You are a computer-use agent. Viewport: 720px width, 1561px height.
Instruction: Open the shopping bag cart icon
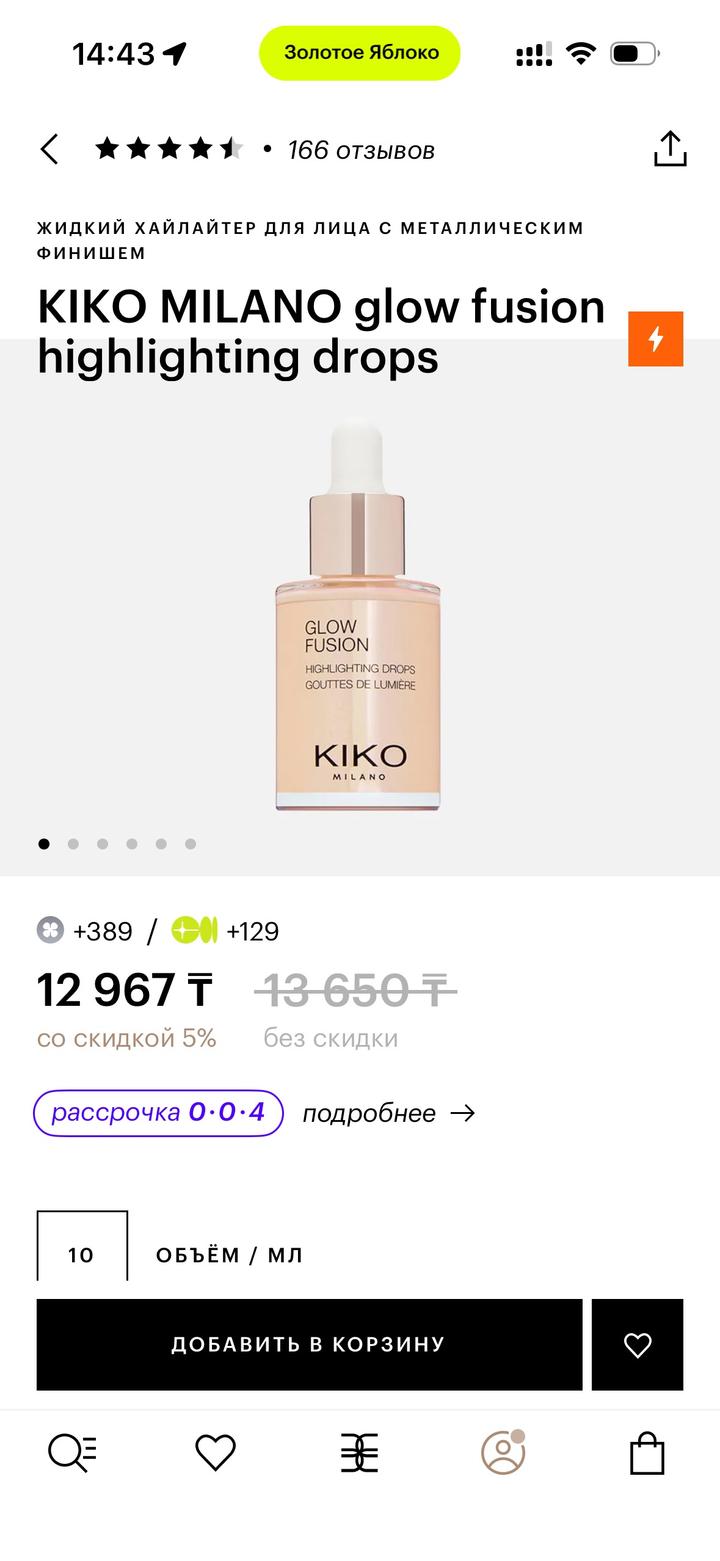[647, 1453]
